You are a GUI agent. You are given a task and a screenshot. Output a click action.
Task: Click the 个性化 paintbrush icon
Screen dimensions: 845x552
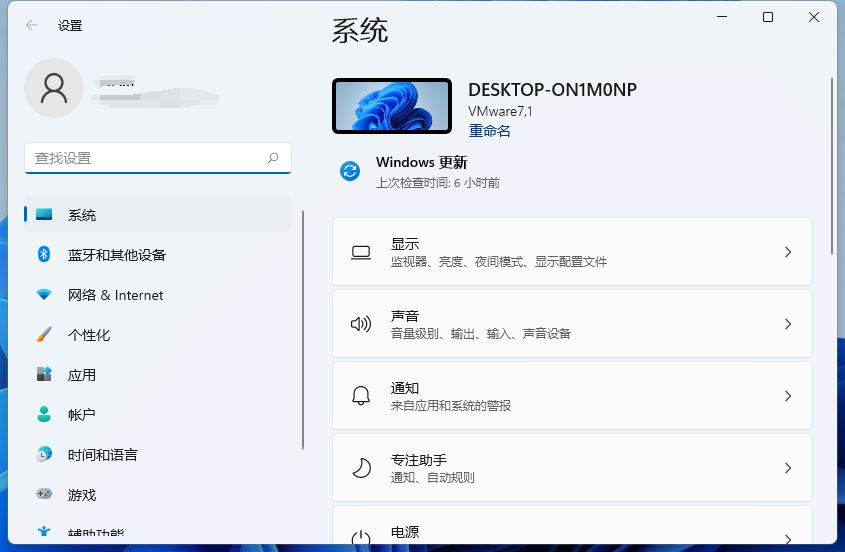coord(44,335)
